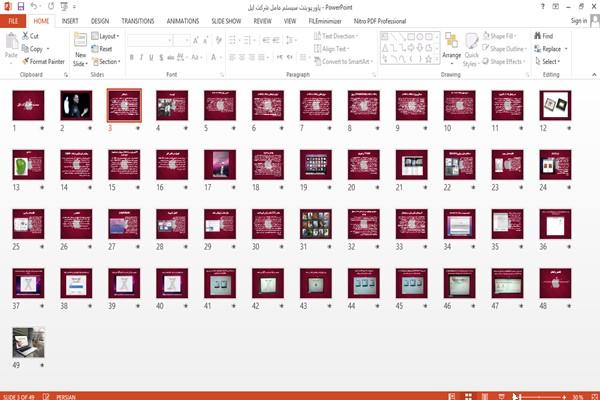Decrease font size with the small A icon
This screenshot has height=400, width=600.
point(206,40)
